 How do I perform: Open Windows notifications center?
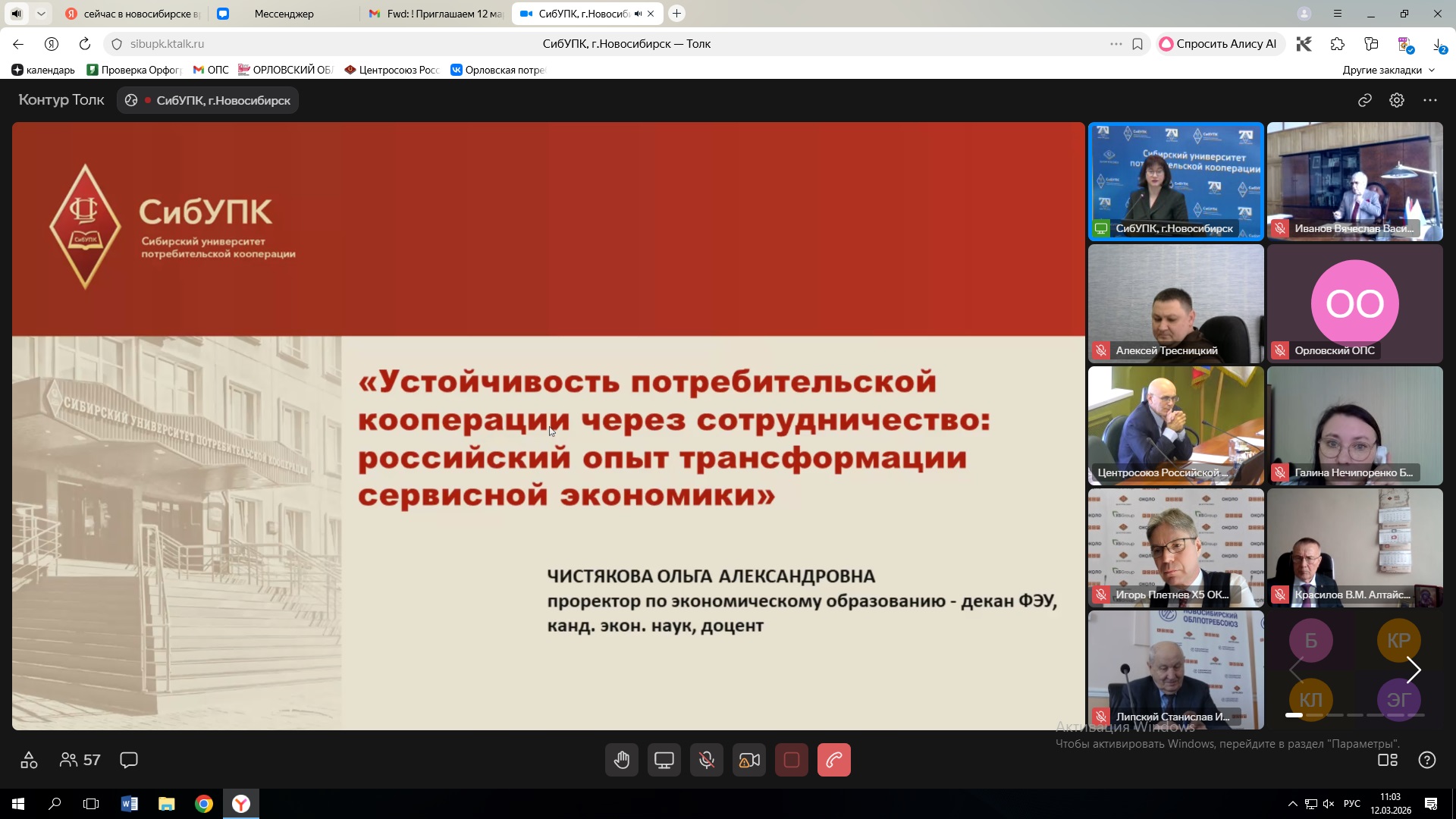(x=1431, y=804)
